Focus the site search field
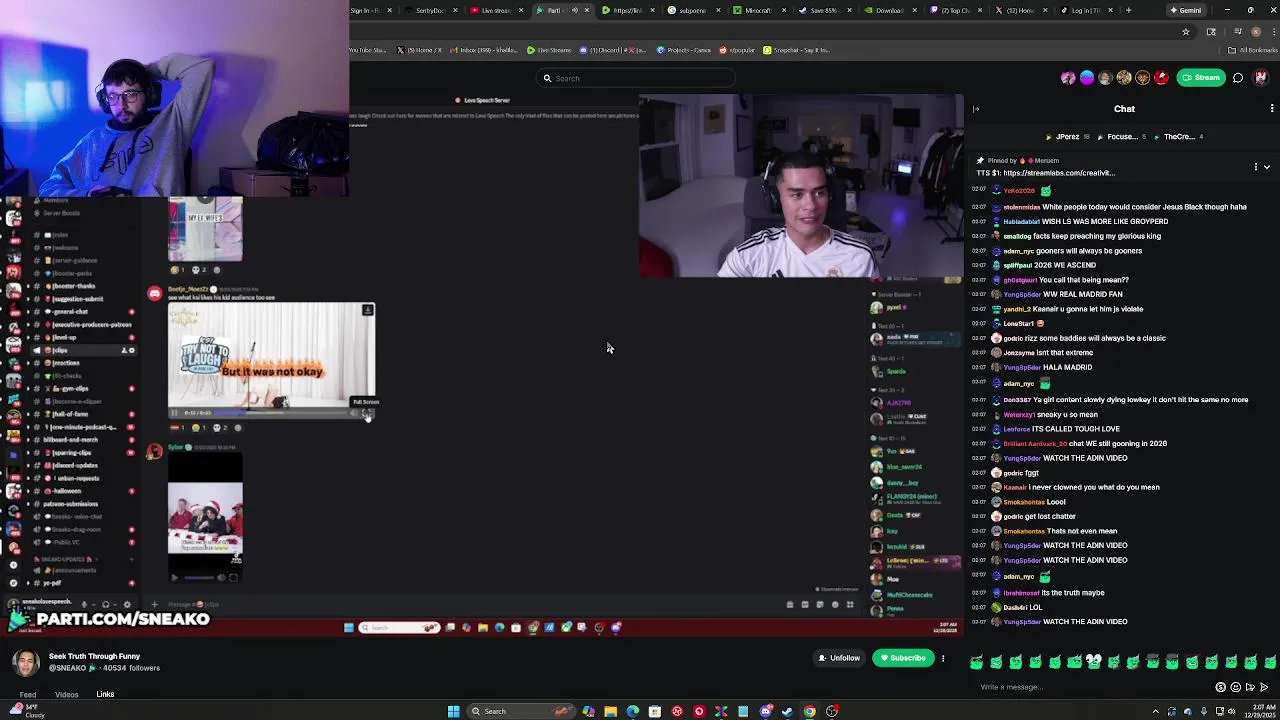1280x720 pixels. (636, 78)
